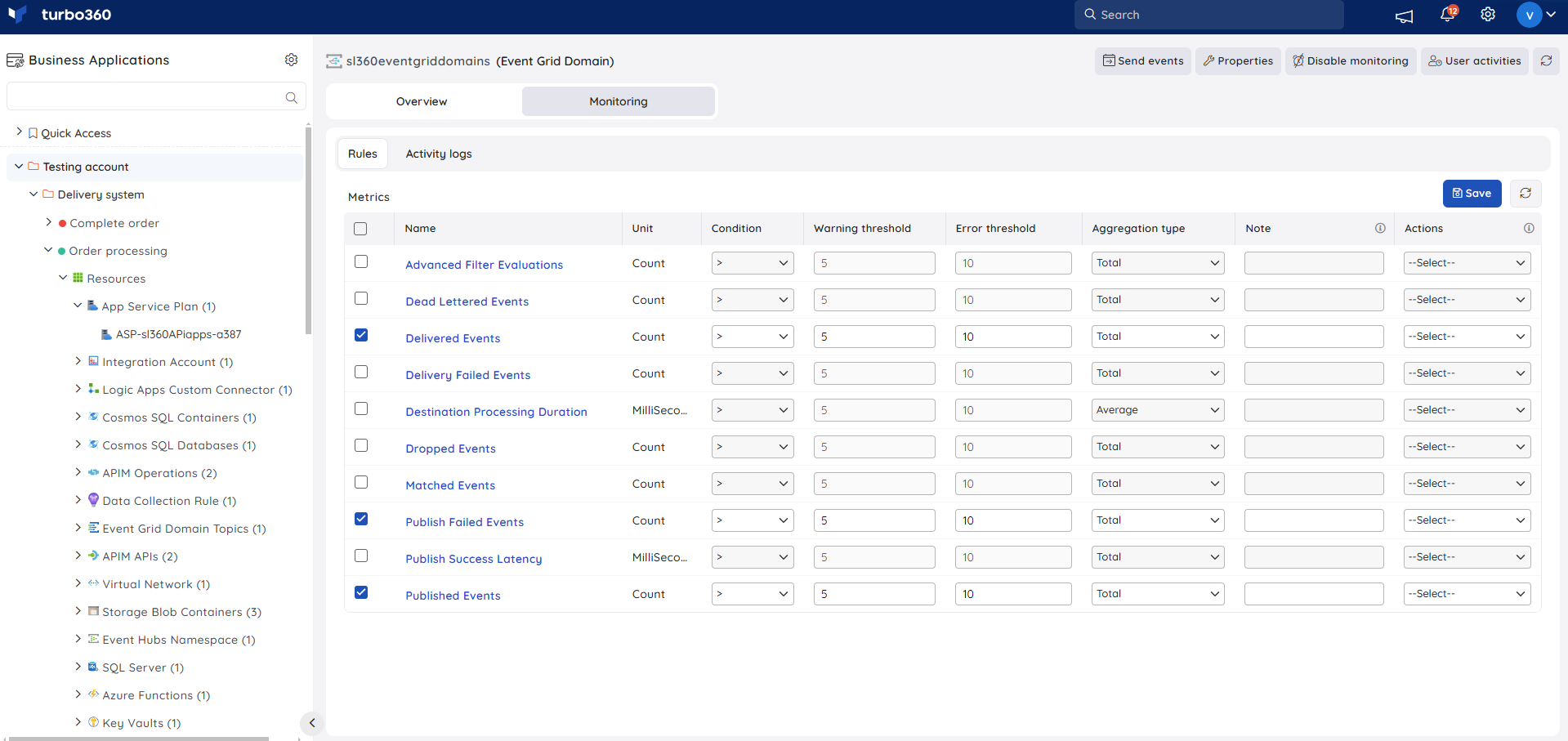Click the Key Vaults icon
The width and height of the screenshot is (1568, 741).
[93, 722]
